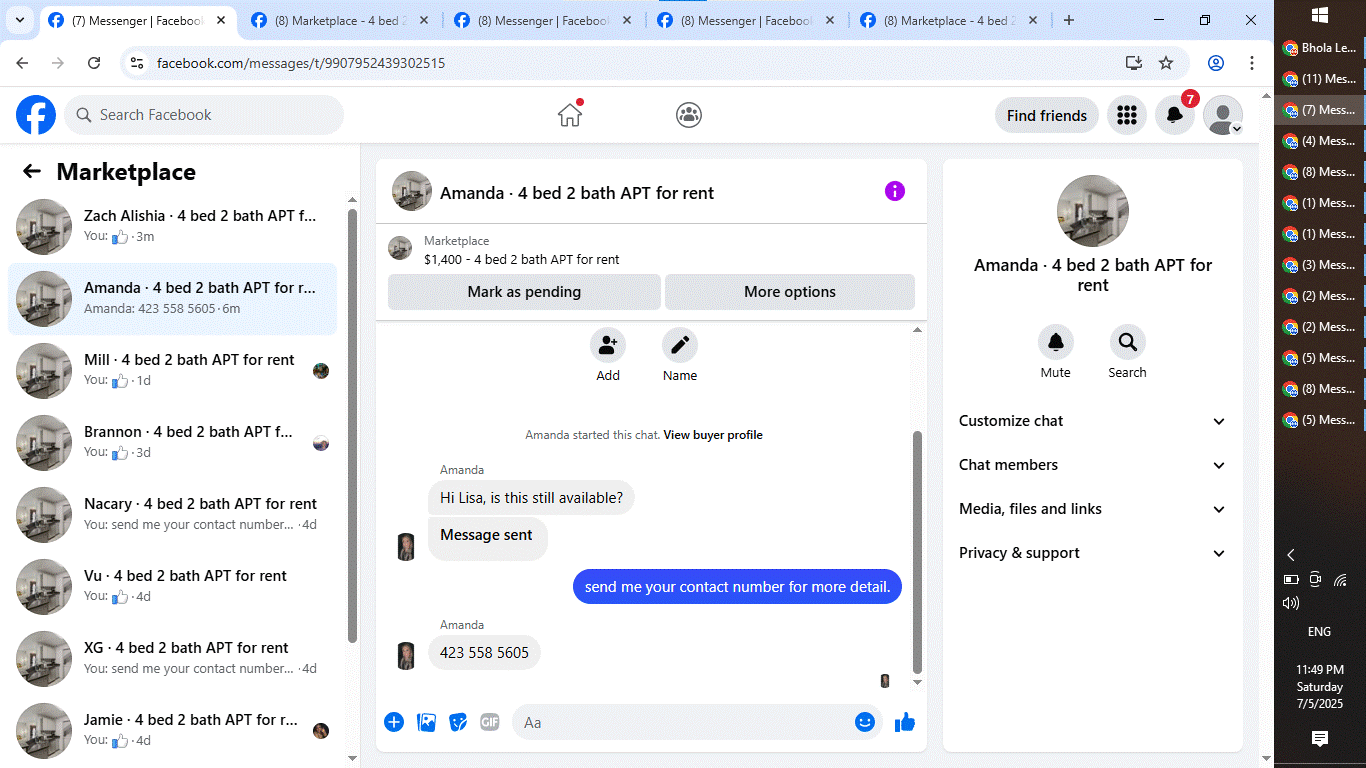
Task: Expand Privacy & support section
Action: tap(1093, 553)
